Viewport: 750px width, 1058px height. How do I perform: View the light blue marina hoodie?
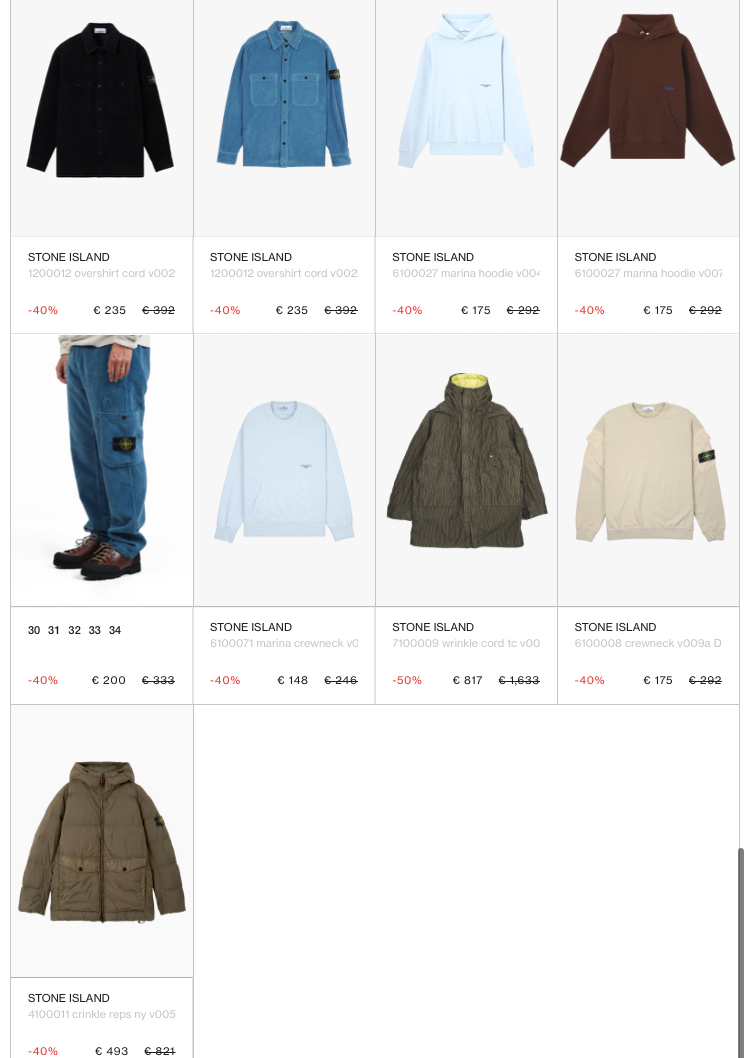click(x=466, y=118)
